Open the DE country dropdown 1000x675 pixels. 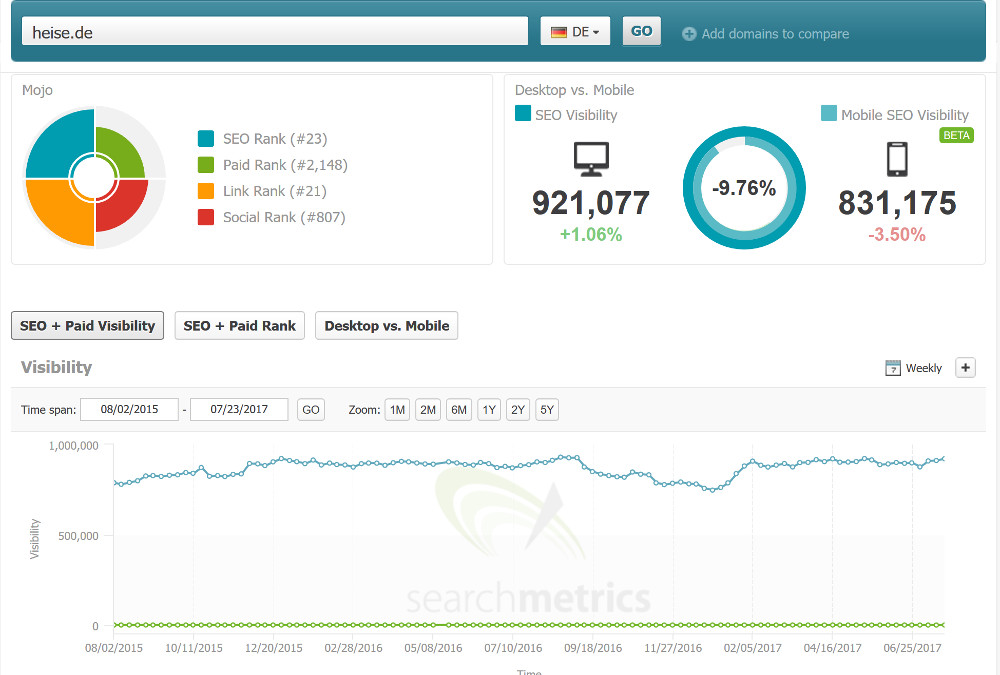point(575,30)
